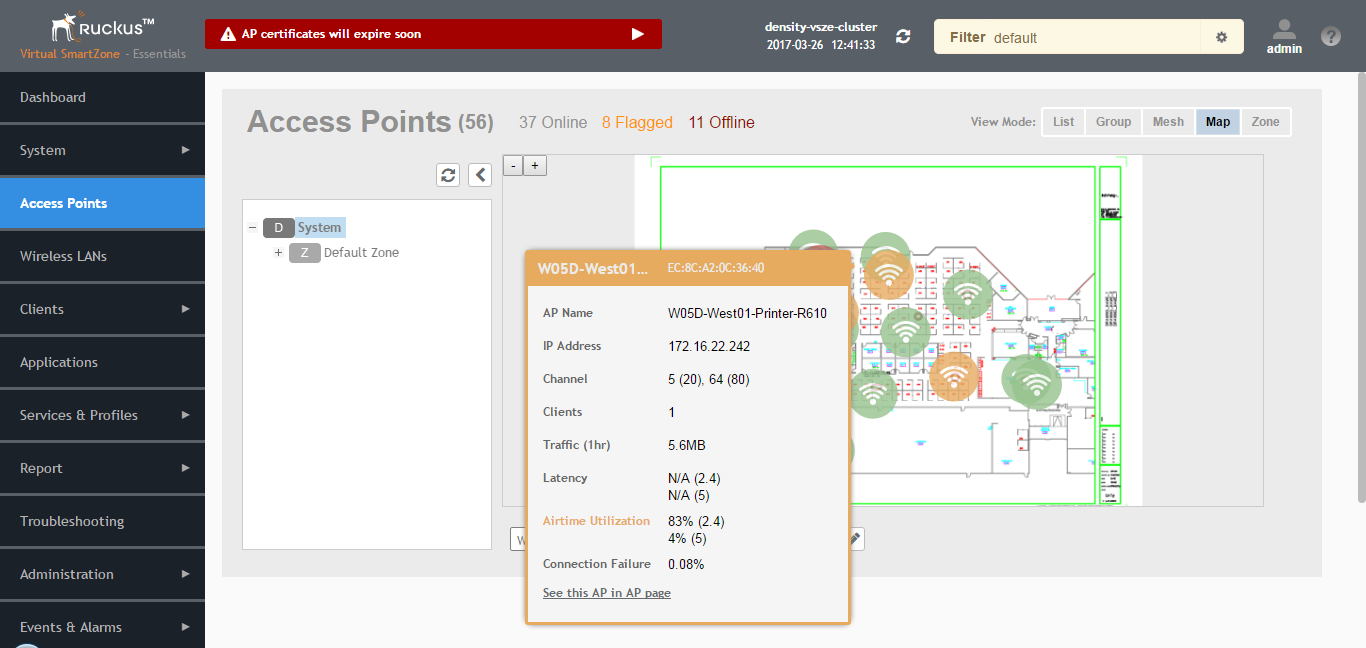Expand the Report menu
The height and width of the screenshot is (648, 1366).
tap(102, 468)
